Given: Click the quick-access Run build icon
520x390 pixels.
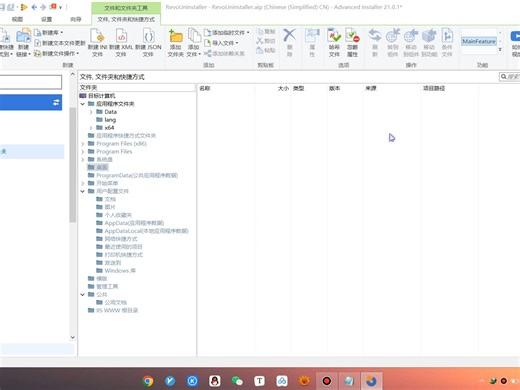Looking at the screenshot, I should tap(23, 7).
